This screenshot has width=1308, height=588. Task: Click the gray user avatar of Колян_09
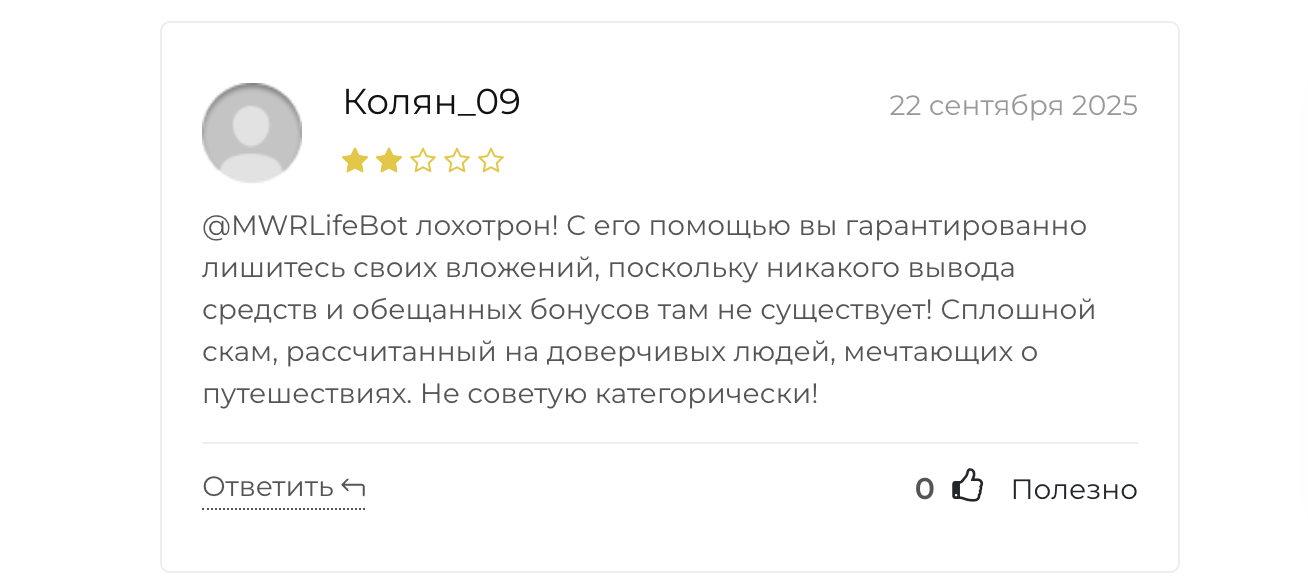coord(252,133)
